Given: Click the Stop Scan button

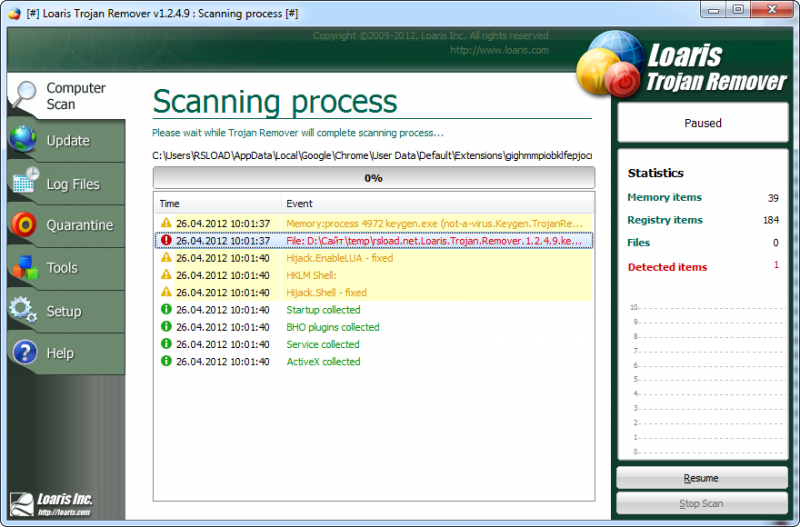Looking at the screenshot, I should [702, 504].
